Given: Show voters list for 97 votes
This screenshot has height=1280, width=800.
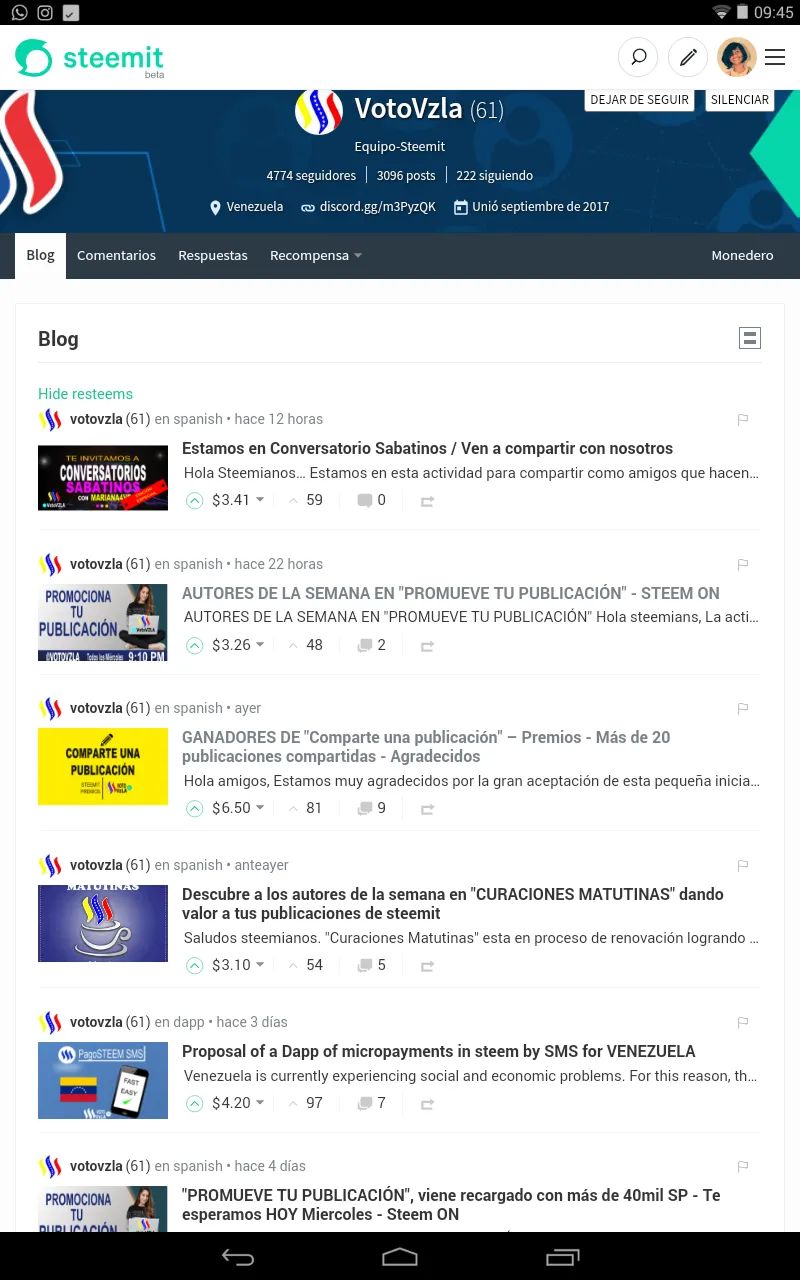Looking at the screenshot, I should tap(306, 1103).
